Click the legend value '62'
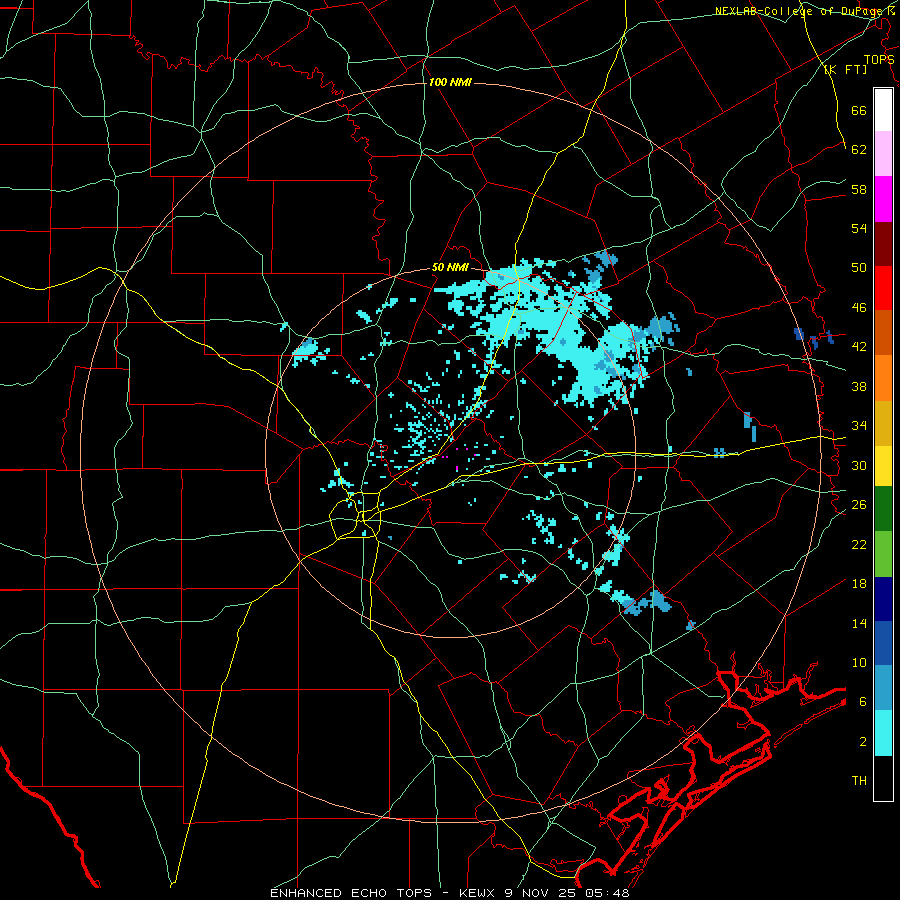The height and width of the screenshot is (900, 900). (859, 149)
